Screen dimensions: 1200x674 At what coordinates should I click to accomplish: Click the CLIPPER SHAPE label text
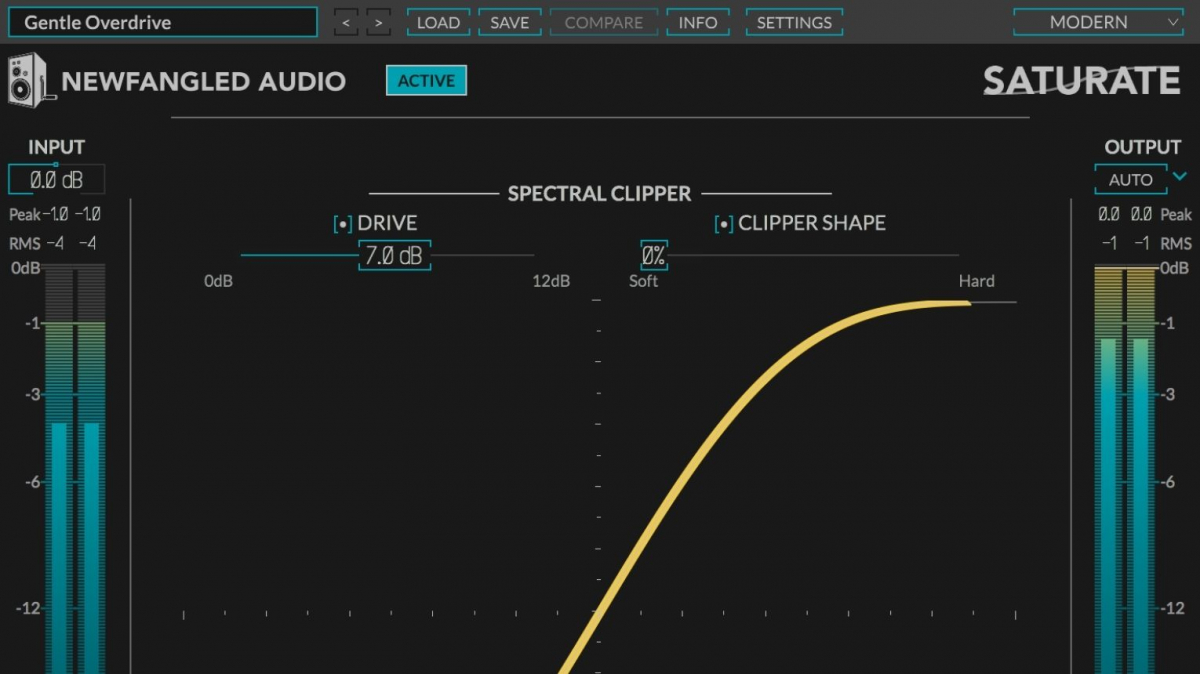[x=812, y=223]
